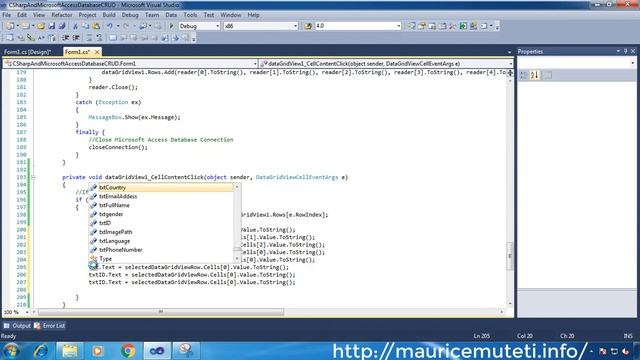Image resolution: width=640 pixels, height=360 pixels.
Task: Click the Save icon in toolbar
Action: tap(51, 26)
